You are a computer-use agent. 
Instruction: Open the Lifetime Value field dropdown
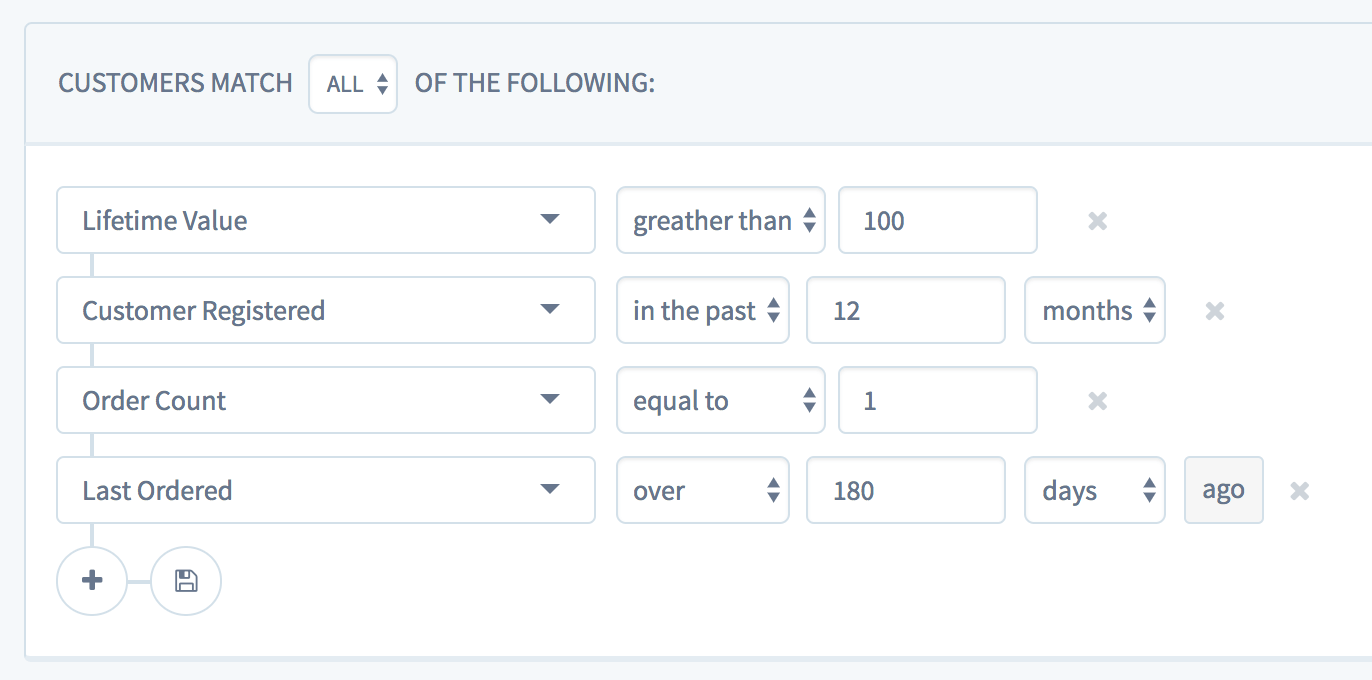pyautogui.click(x=325, y=220)
